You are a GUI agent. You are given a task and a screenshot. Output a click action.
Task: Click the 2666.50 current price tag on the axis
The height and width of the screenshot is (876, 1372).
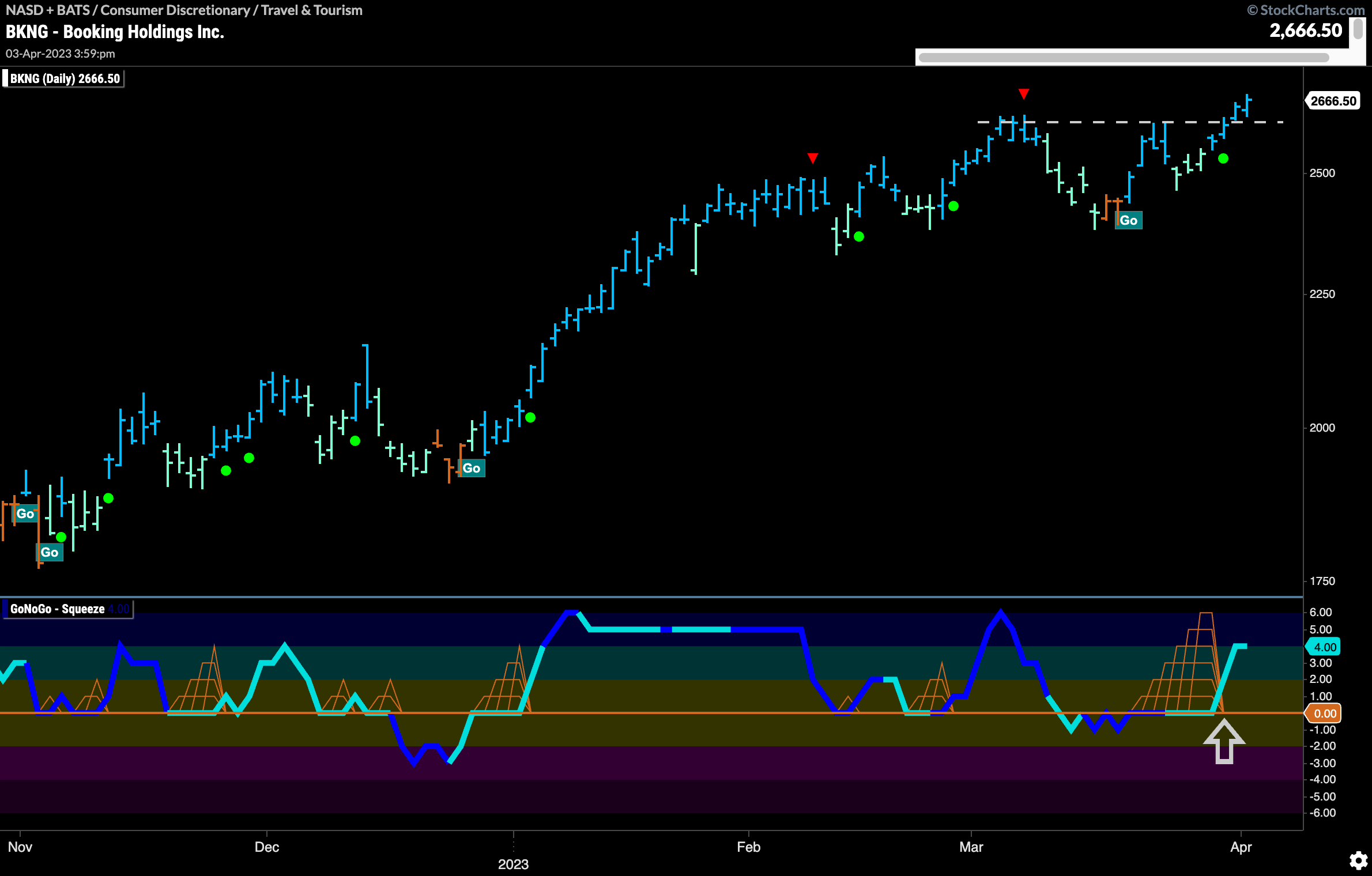pyautogui.click(x=1332, y=101)
